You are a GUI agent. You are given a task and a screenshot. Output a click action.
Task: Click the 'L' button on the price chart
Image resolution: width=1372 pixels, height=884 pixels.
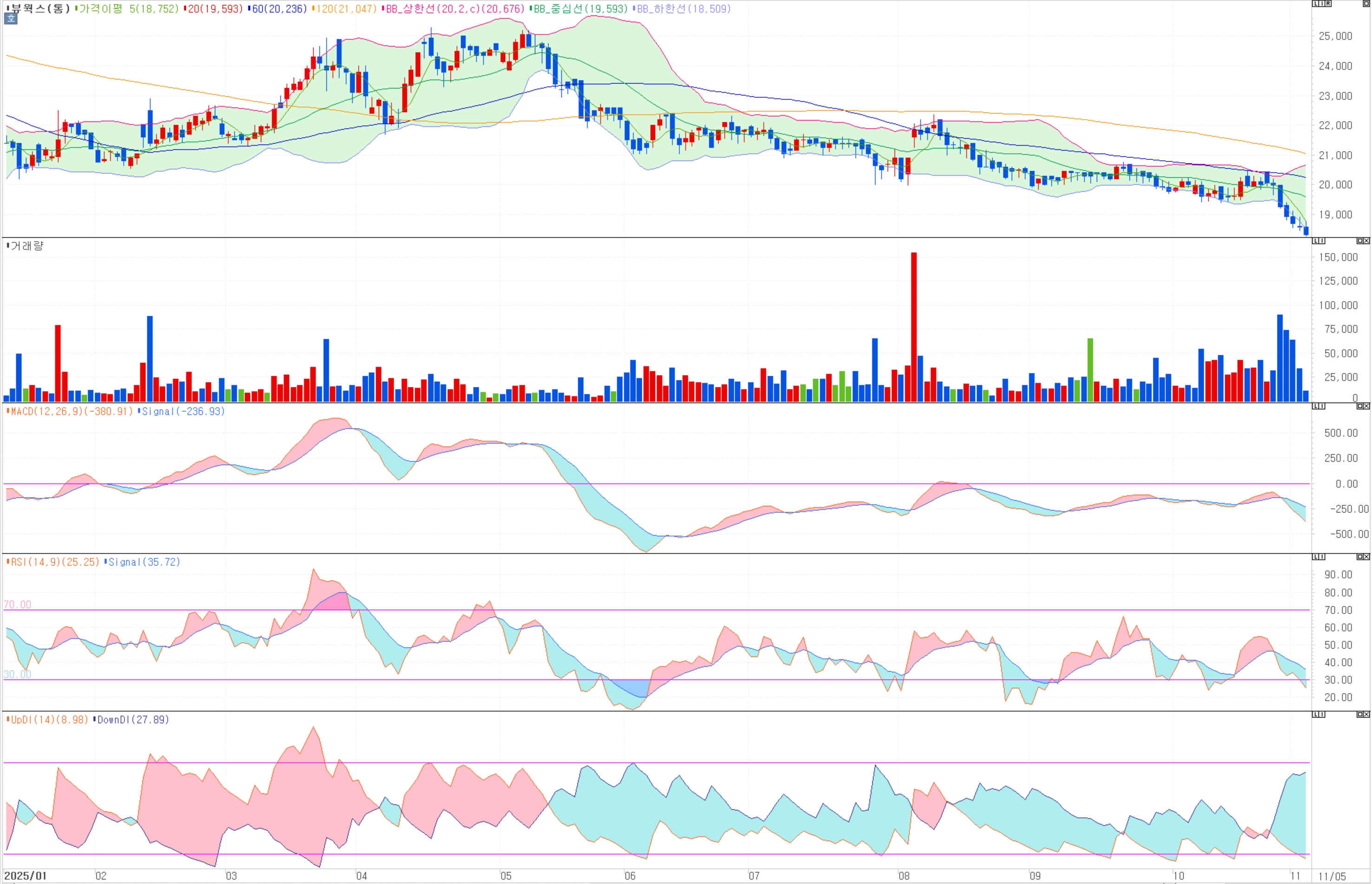pyautogui.click(x=1316, y=3)
